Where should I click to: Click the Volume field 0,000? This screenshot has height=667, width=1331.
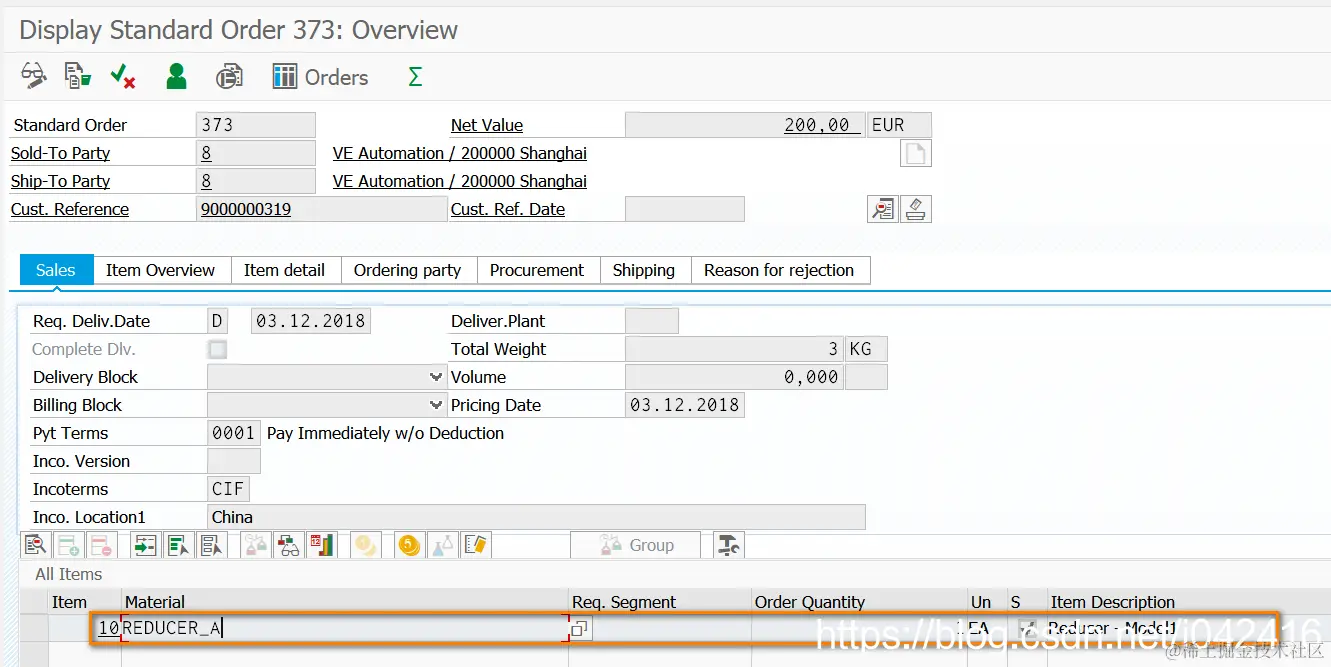pyautogui.click(x=735, y=377)
